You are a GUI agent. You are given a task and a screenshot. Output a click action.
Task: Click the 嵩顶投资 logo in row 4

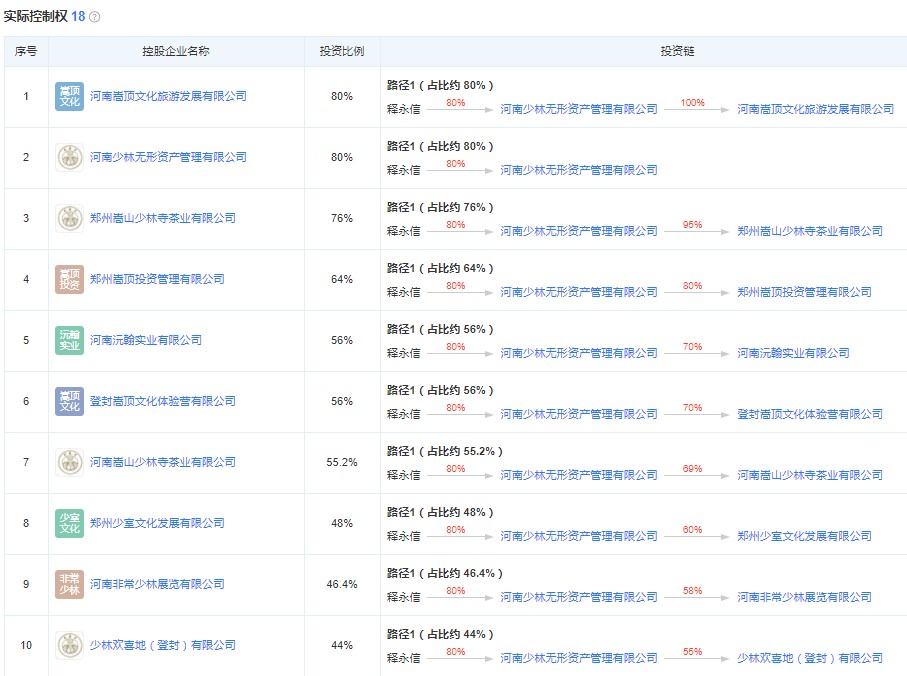pos(69,279)
